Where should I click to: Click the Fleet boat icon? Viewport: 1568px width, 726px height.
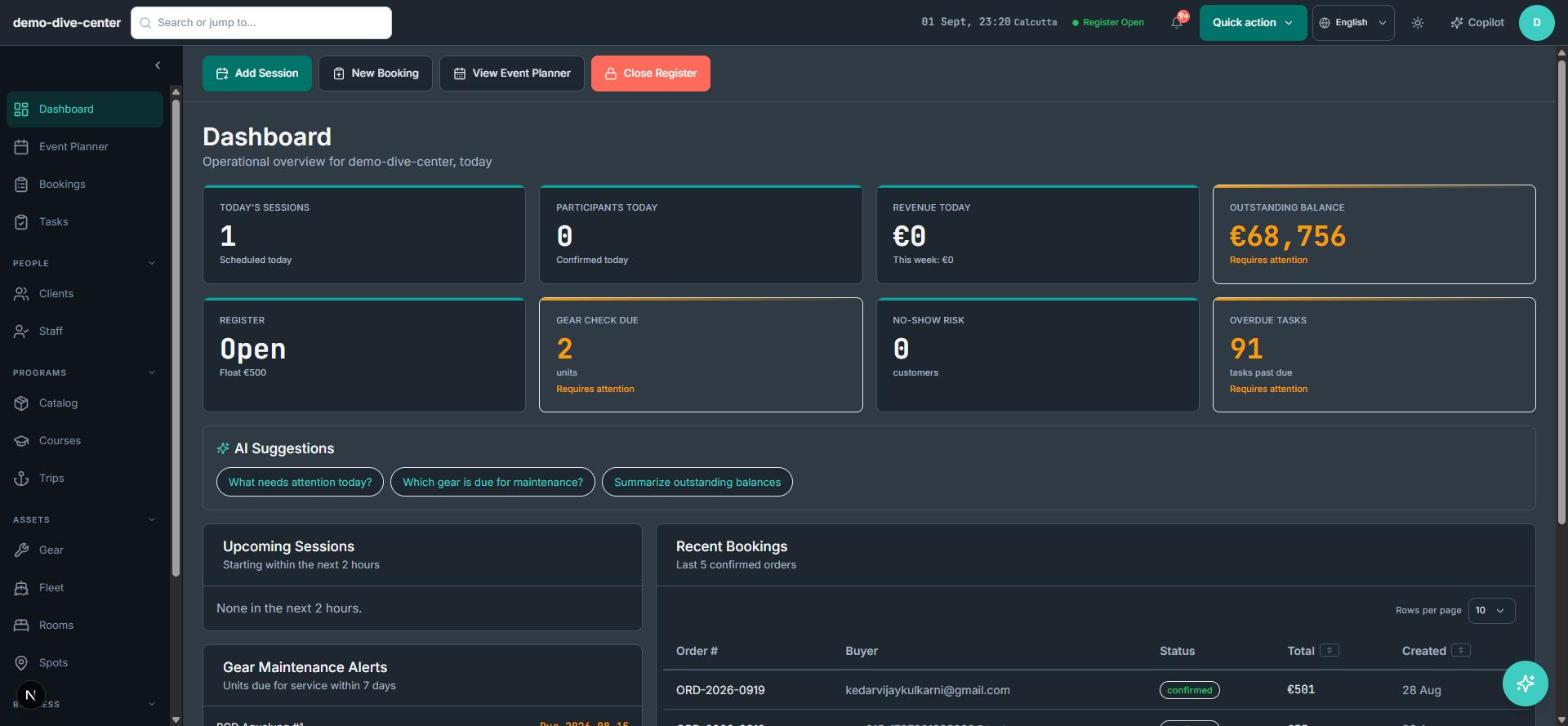click(x=21, y=588)
